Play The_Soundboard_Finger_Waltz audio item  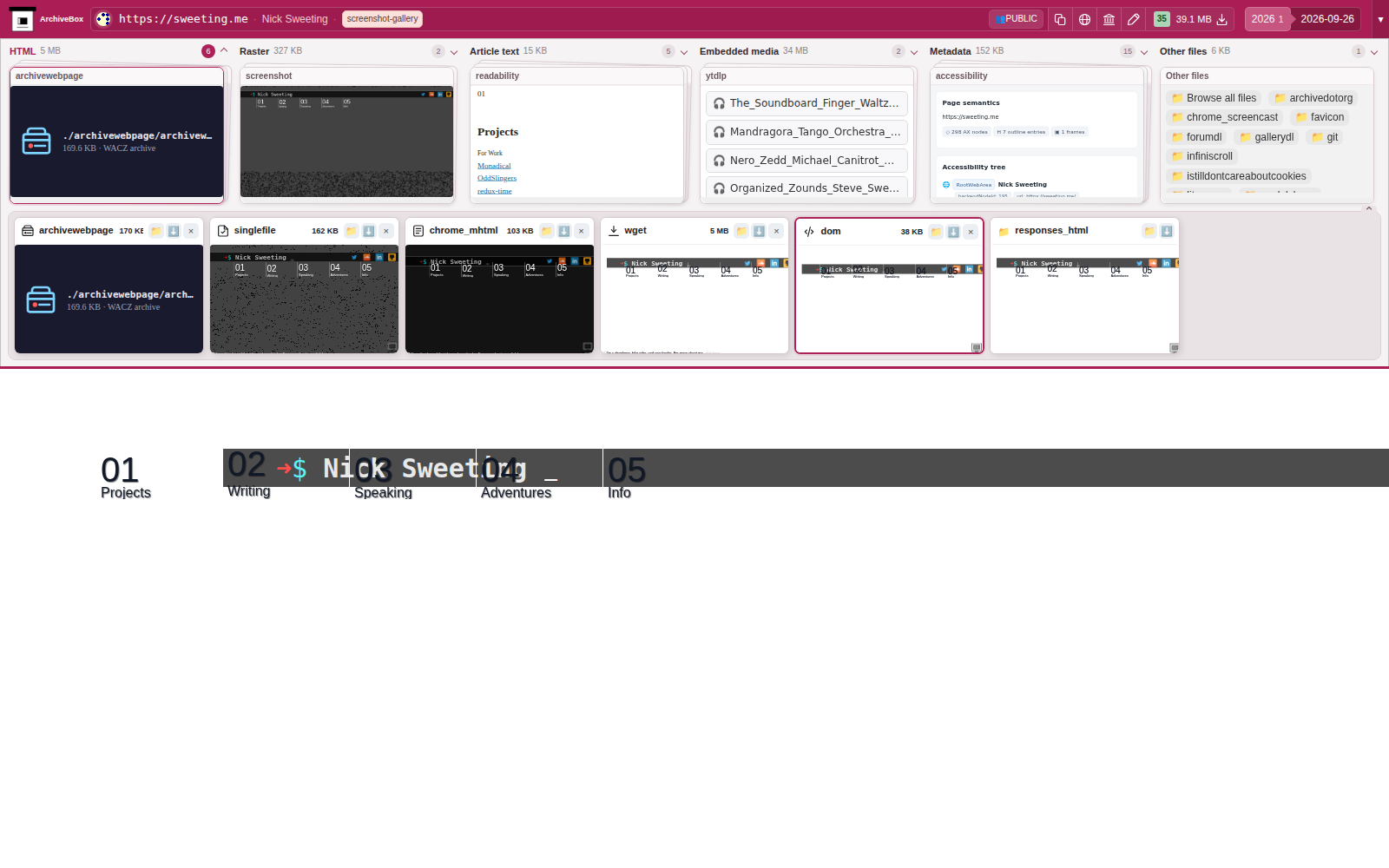(806, 103)
